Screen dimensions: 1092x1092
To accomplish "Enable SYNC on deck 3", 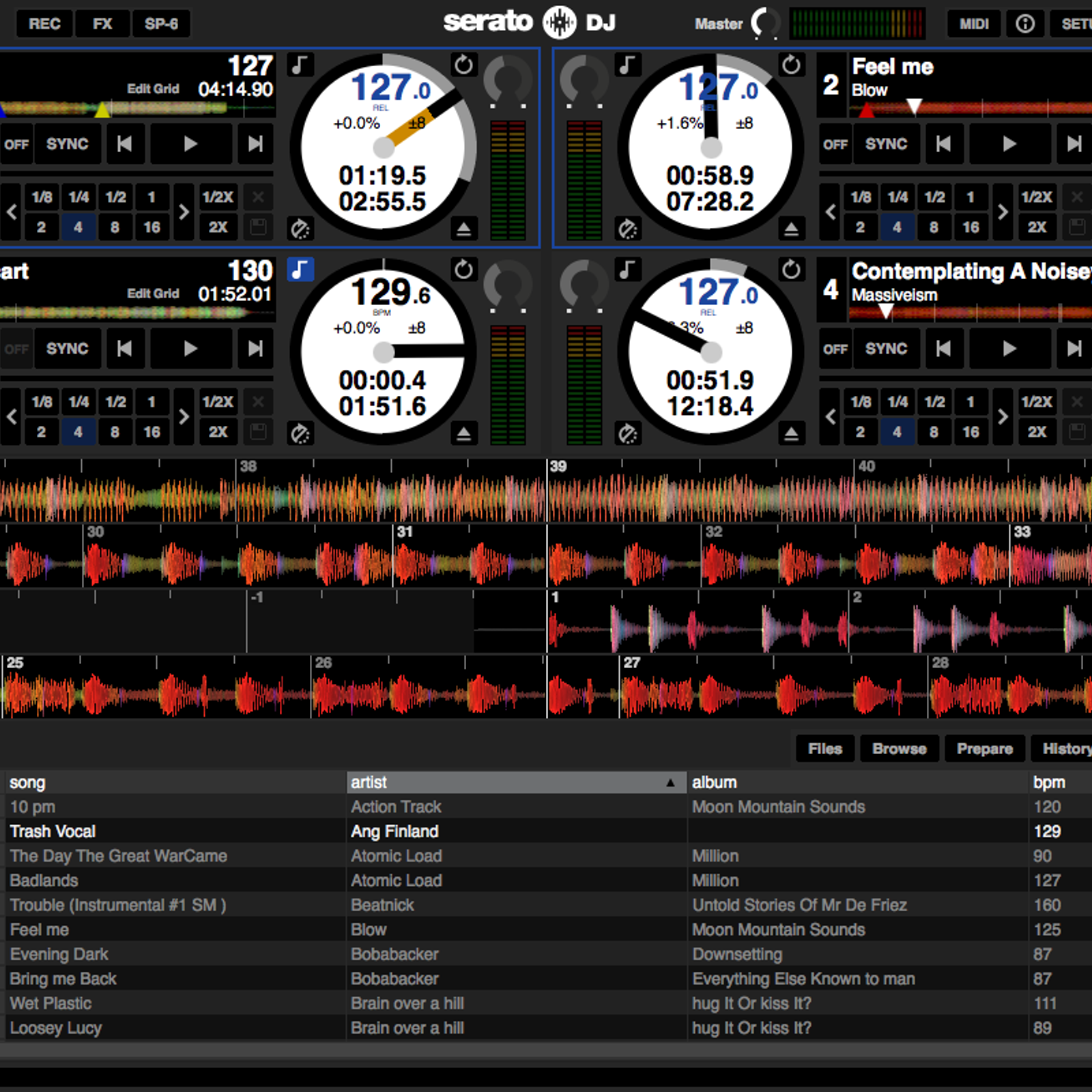I will 67,349.
